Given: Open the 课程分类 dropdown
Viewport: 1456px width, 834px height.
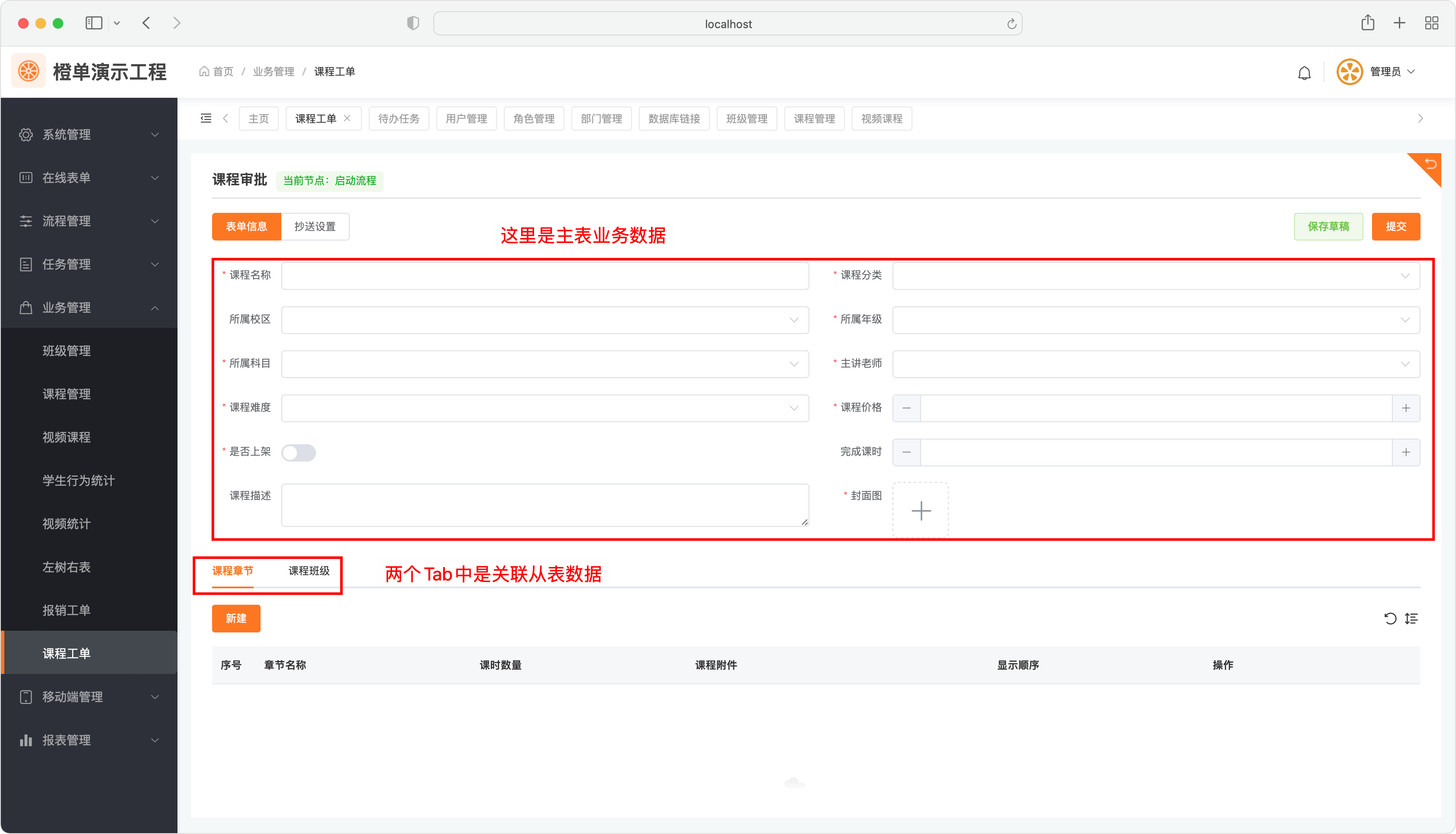Looking at the screenshot, I should pos(1156,276).
